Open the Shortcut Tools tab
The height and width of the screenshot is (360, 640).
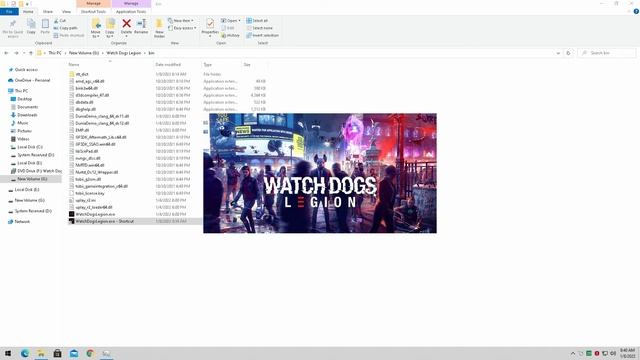pyautogui.click(x=93, y=12)
